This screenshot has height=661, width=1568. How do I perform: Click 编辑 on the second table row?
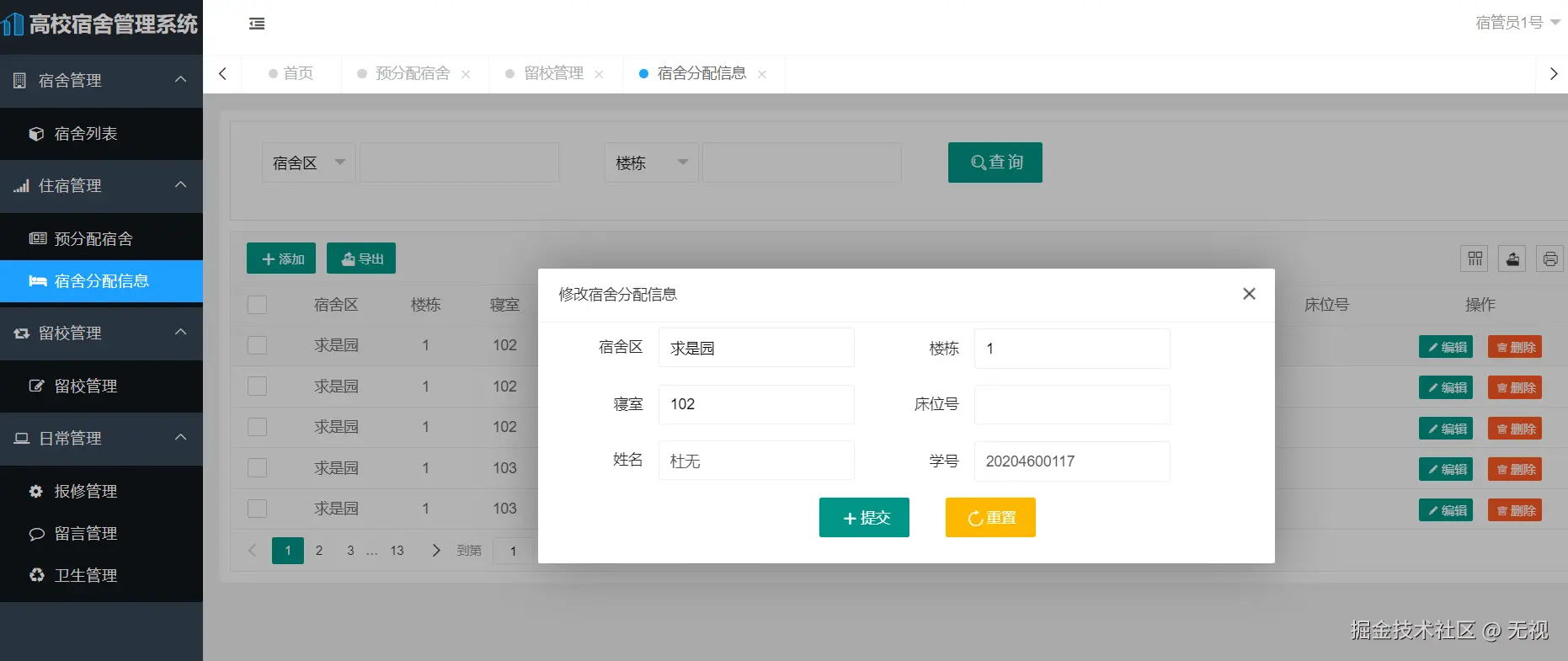[1446, 387]
